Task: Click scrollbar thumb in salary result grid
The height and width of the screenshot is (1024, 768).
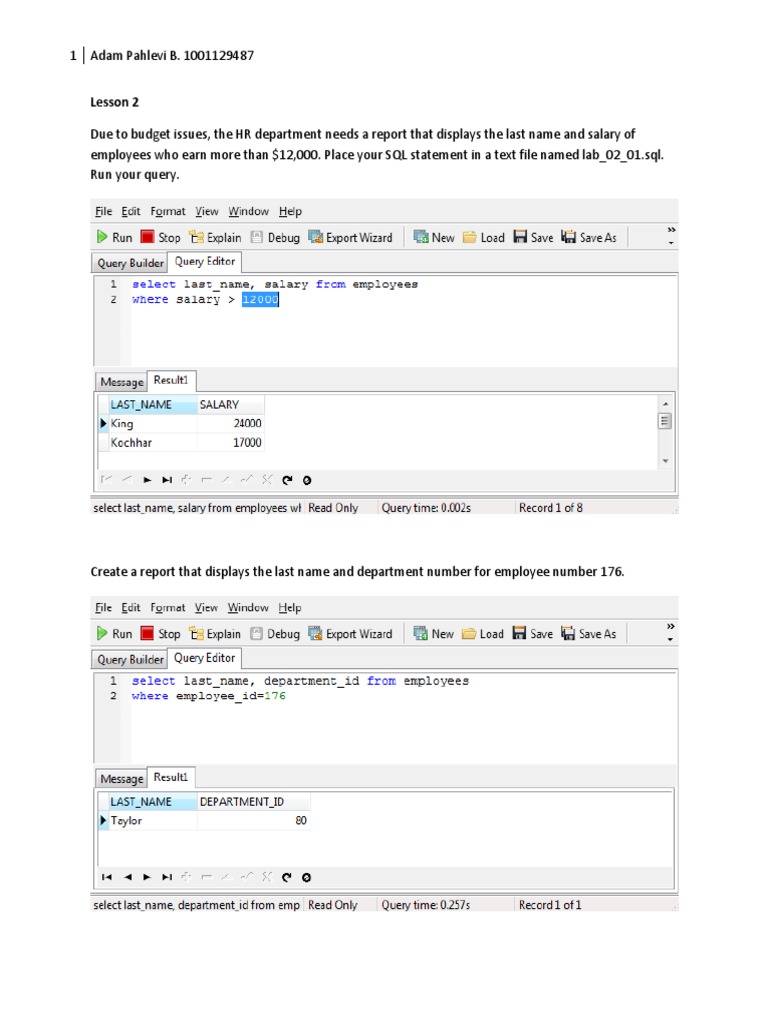Action: point(665,421)
